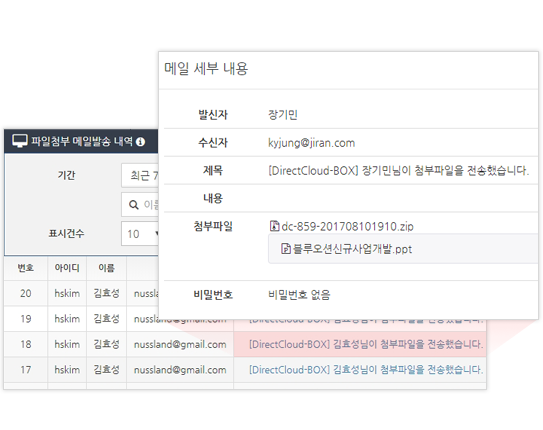543x430 pixels.
Task: Select row number 17 cell
Action: coord(26,370)
